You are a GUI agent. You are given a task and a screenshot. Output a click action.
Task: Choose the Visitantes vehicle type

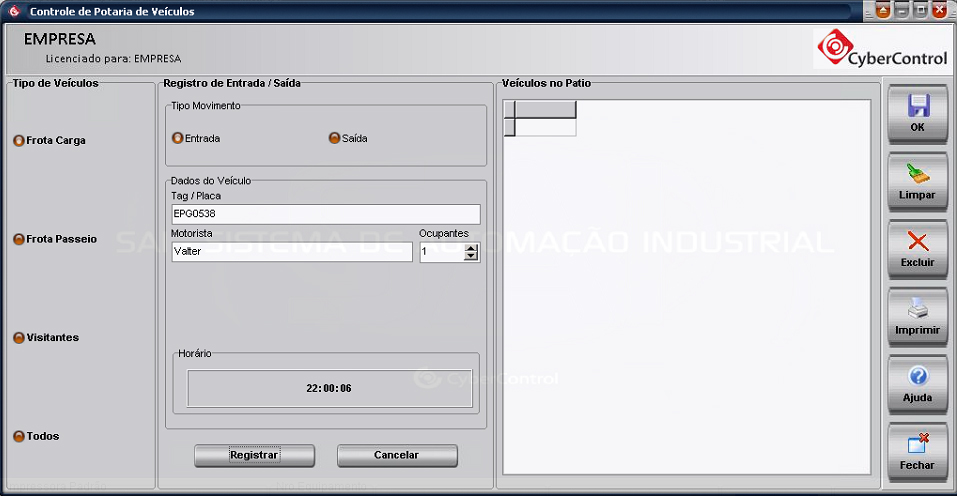point(19,338)
